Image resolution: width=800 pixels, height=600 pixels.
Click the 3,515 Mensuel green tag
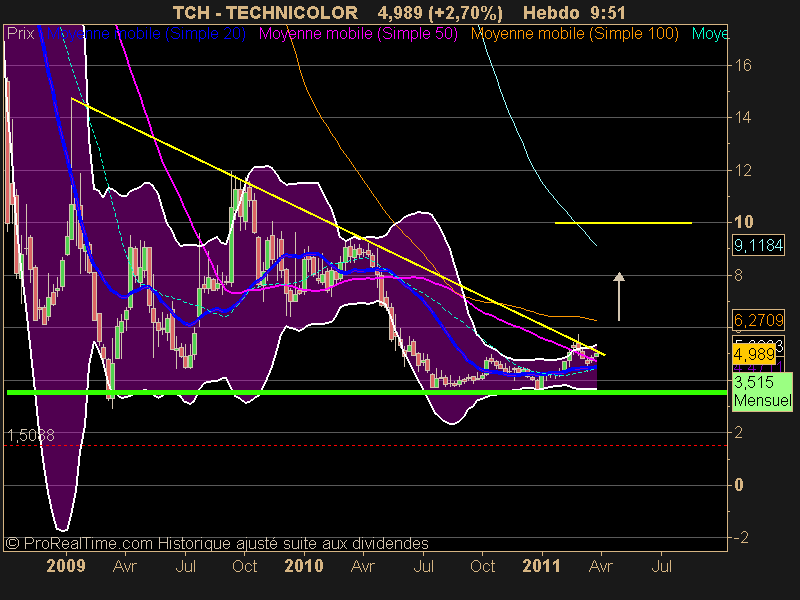pyautogui.click(x=762, y=391)
